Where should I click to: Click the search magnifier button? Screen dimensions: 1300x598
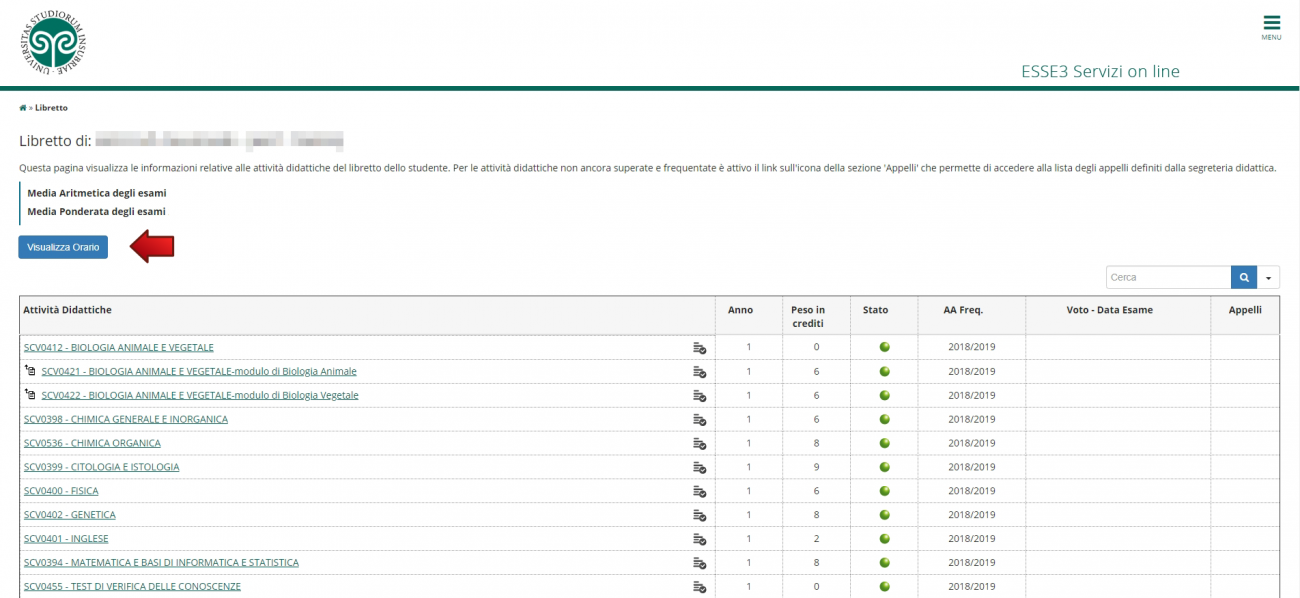coord(1244,277)
